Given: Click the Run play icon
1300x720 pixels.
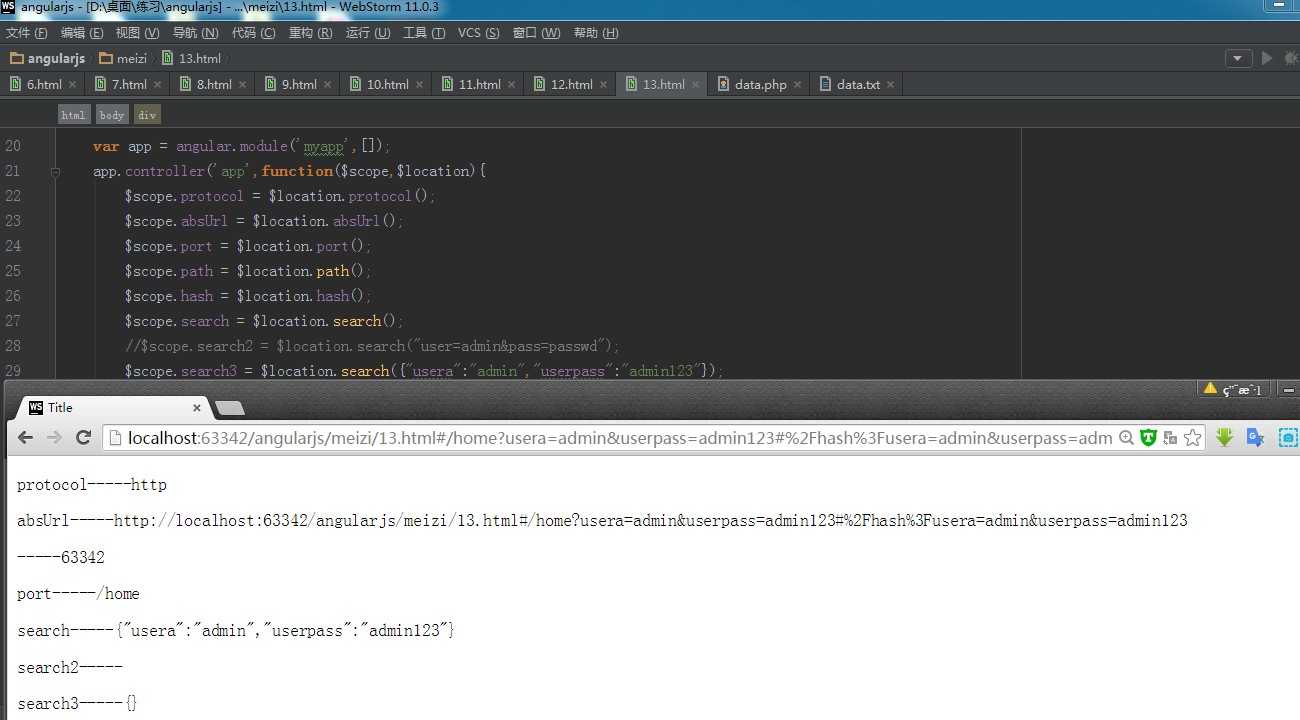Looking at the screenshot, I should click(x=1267, y=58).
